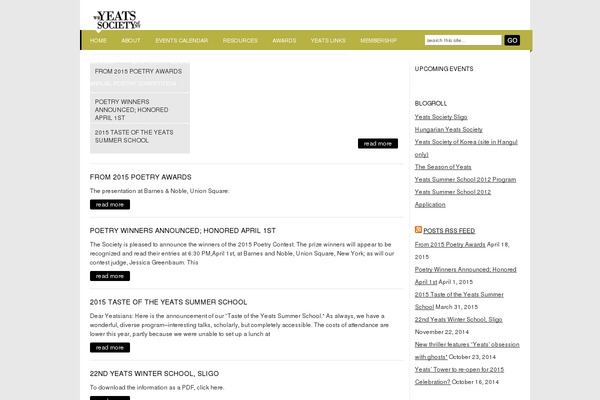Open 22nd Yeats Winter School, Sligo heading

154,374
